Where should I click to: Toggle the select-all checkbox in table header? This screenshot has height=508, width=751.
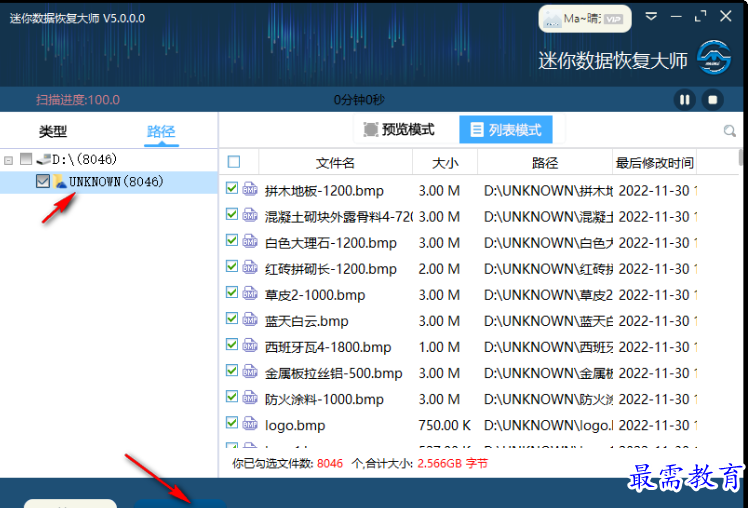[x=234, y=162]
